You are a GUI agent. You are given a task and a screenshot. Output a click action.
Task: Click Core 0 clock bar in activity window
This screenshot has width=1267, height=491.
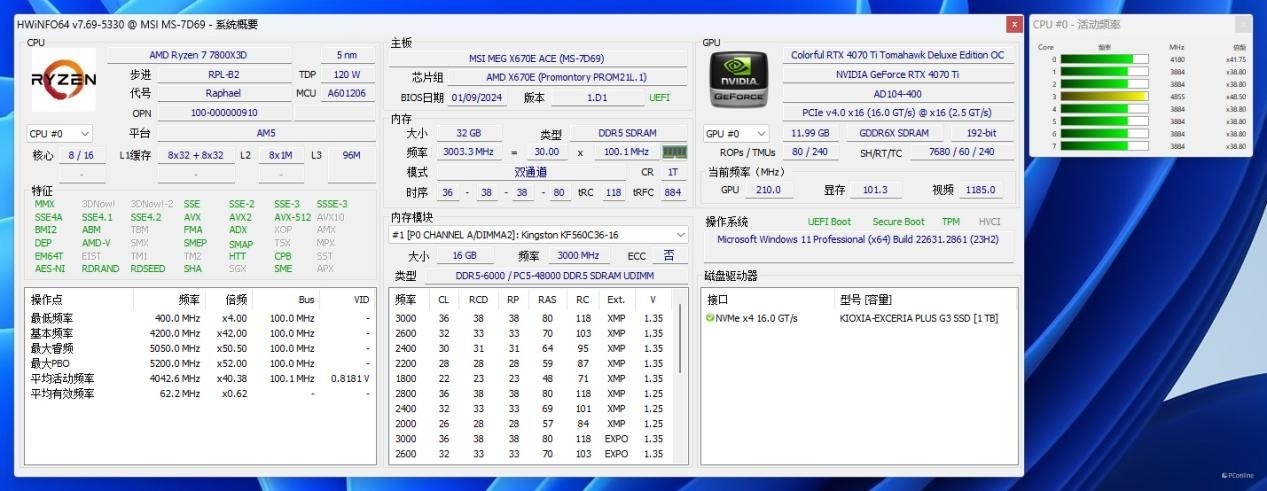1104,59
